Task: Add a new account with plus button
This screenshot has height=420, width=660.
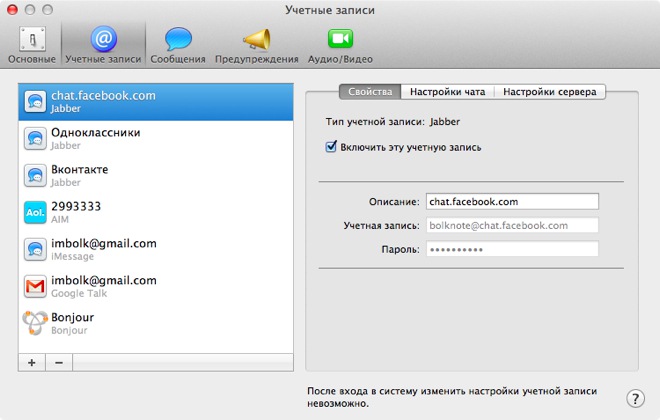Action: pyautogui.click(x=32, y=362)
